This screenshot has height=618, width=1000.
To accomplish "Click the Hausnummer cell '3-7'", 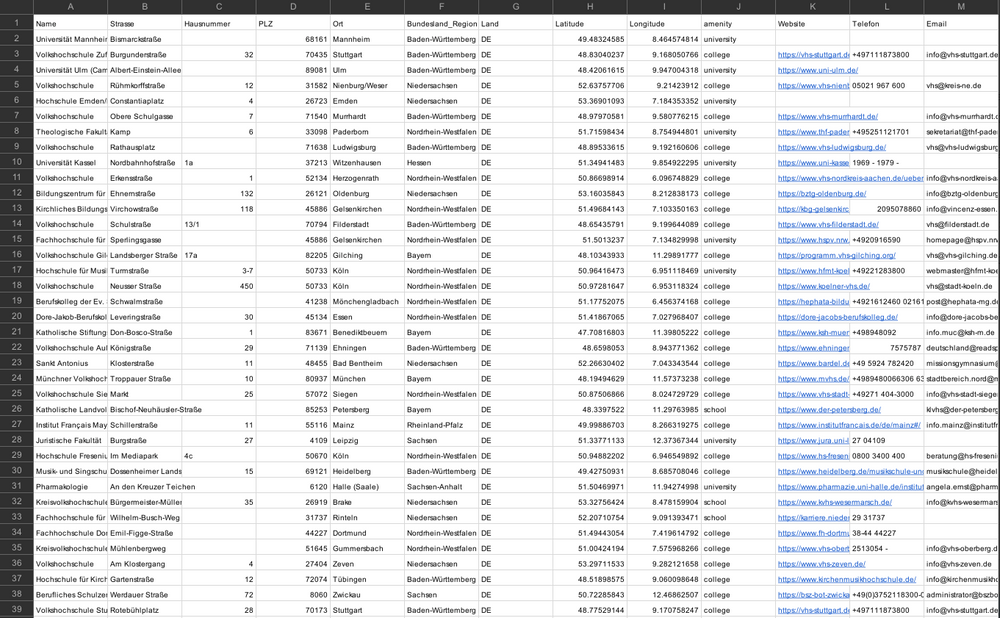I will 219,270.
